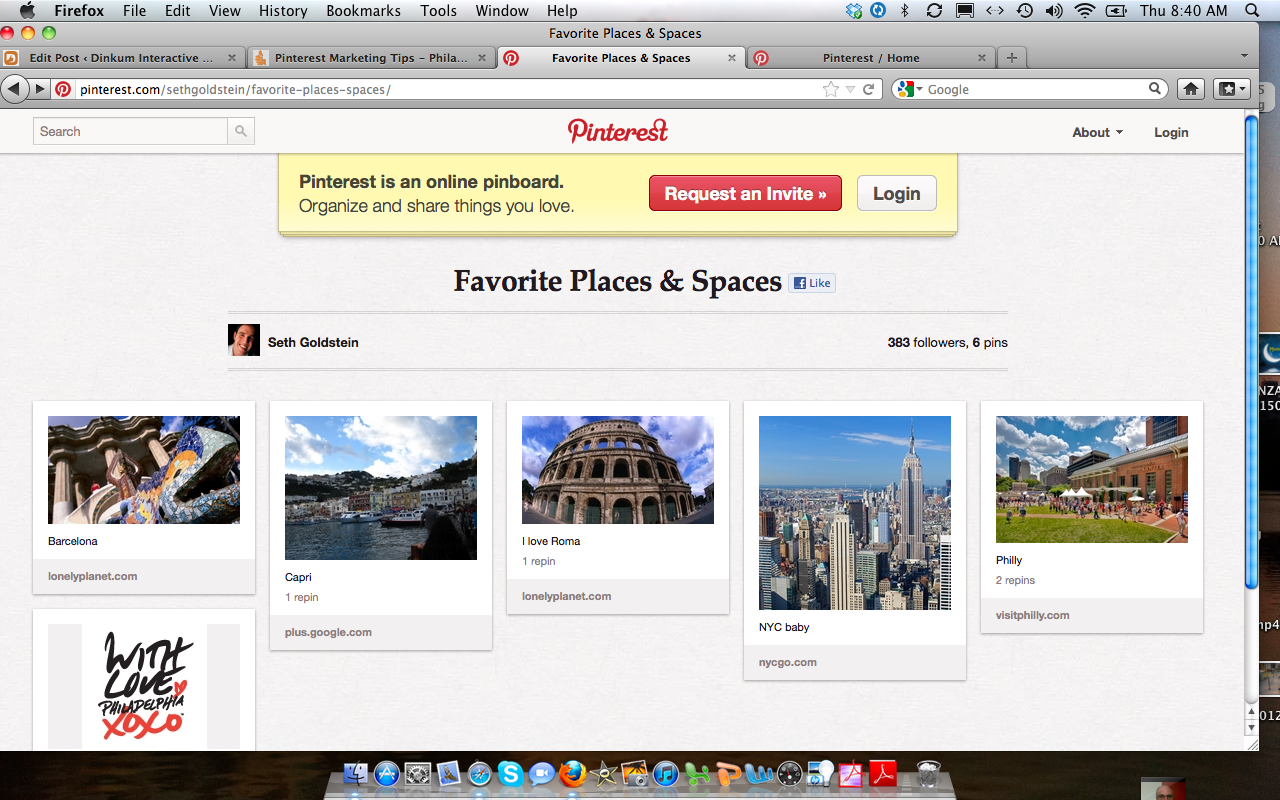Open iPhoto from the dock
The width and height of the screenshot is (1280, 800).
point(635,773)
